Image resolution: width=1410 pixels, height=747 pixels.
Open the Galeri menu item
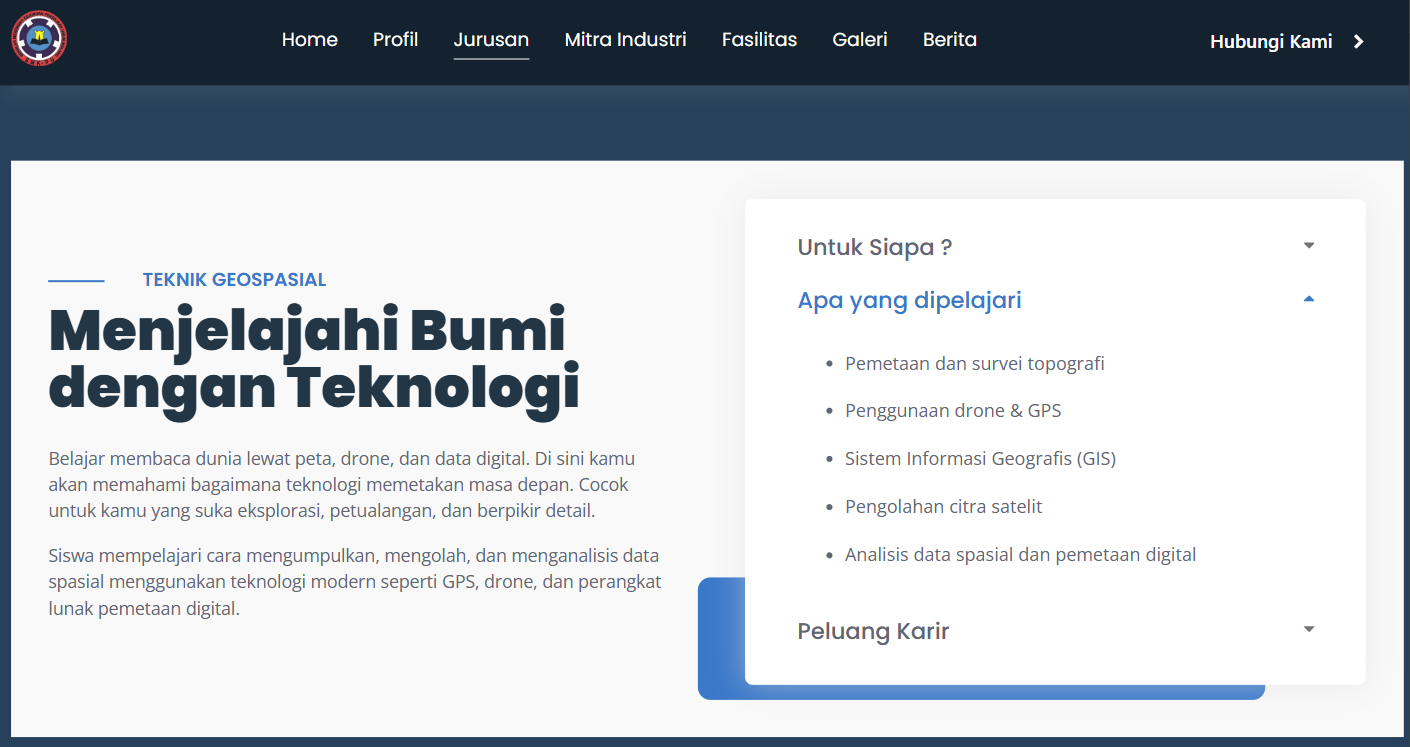(x=860, y=40)
